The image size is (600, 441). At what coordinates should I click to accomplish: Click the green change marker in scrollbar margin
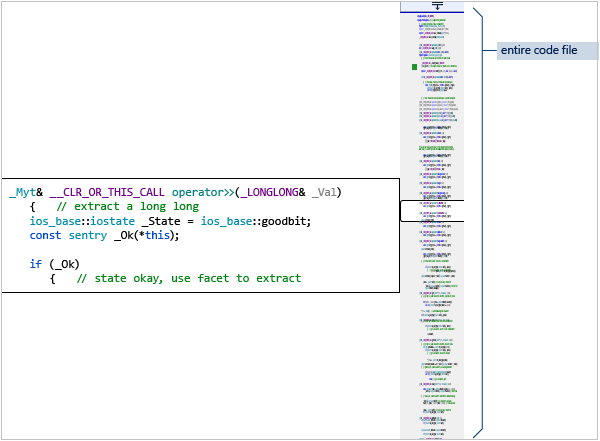414,67
